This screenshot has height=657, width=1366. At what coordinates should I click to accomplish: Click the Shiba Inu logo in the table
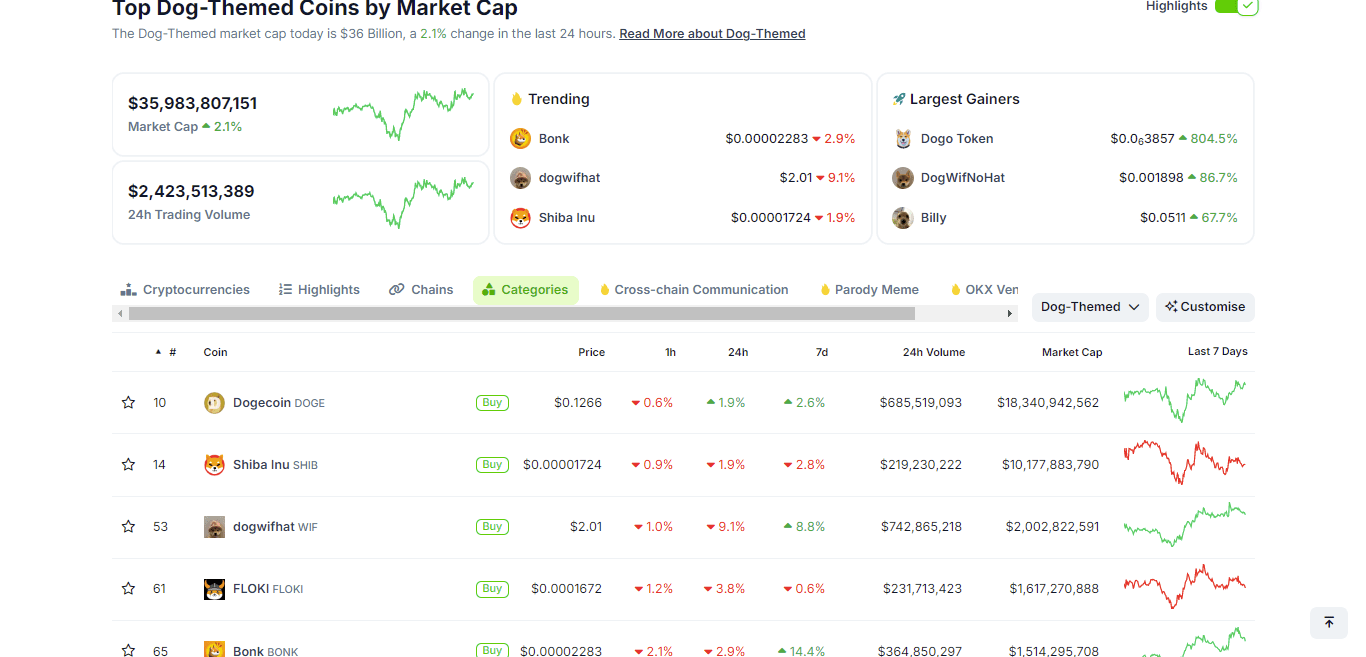click(x=214, y=465)
